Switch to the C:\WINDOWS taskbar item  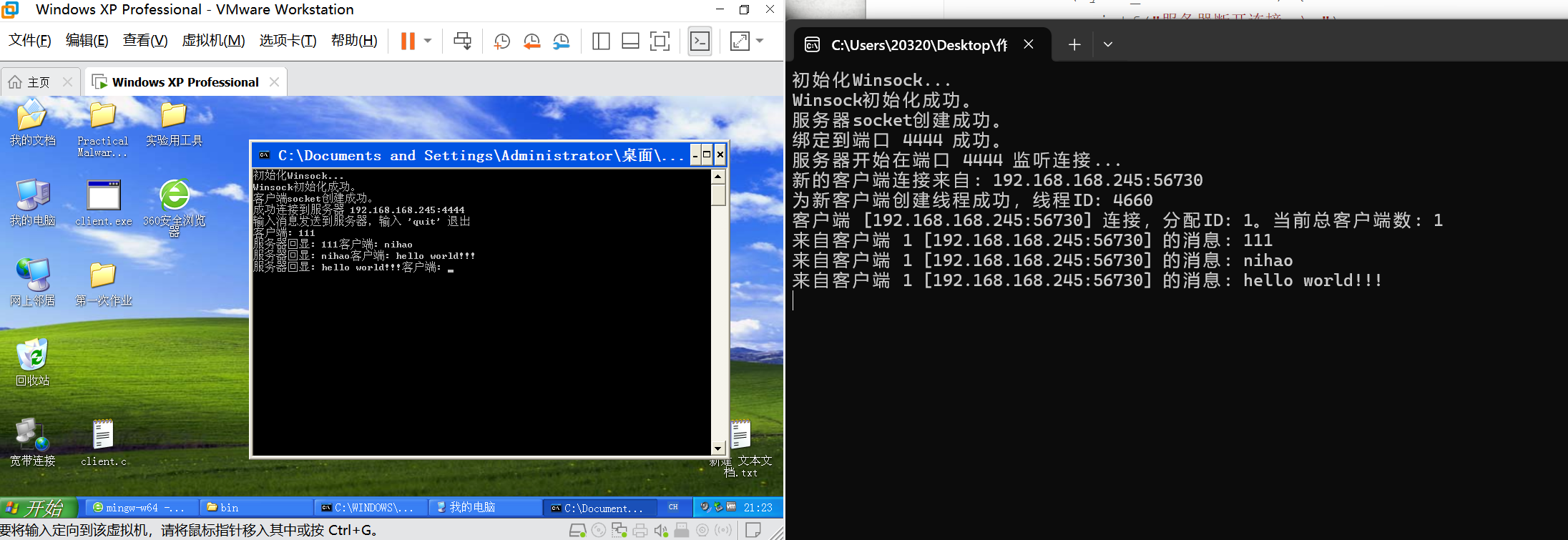click(371, 508)
